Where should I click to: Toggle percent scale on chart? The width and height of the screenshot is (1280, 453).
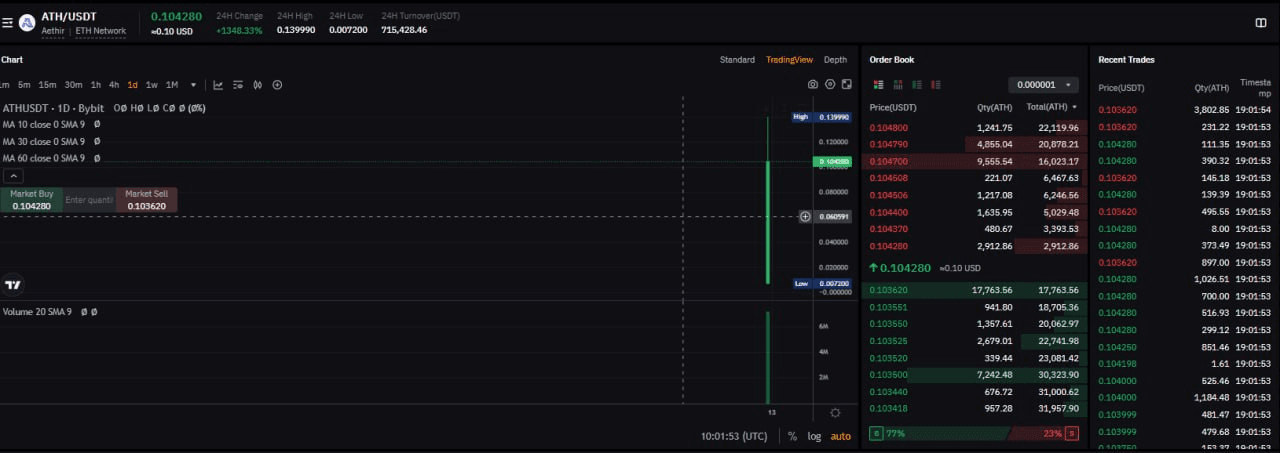pos(792,436)
